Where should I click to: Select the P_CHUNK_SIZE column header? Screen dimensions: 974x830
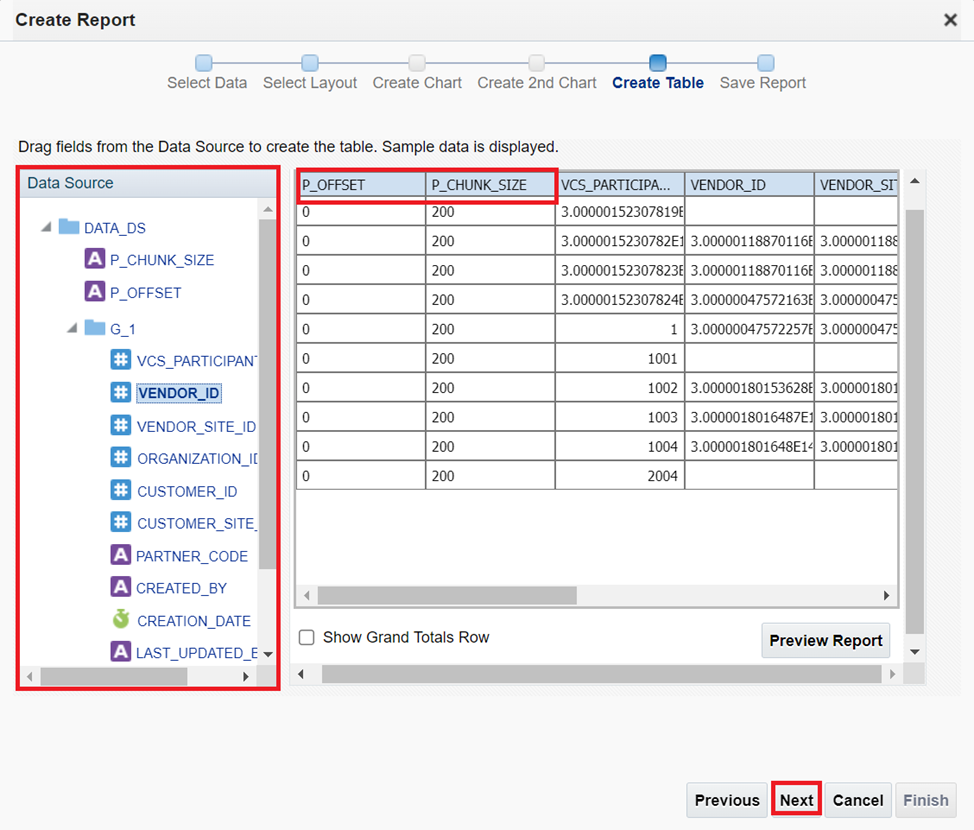490,185
